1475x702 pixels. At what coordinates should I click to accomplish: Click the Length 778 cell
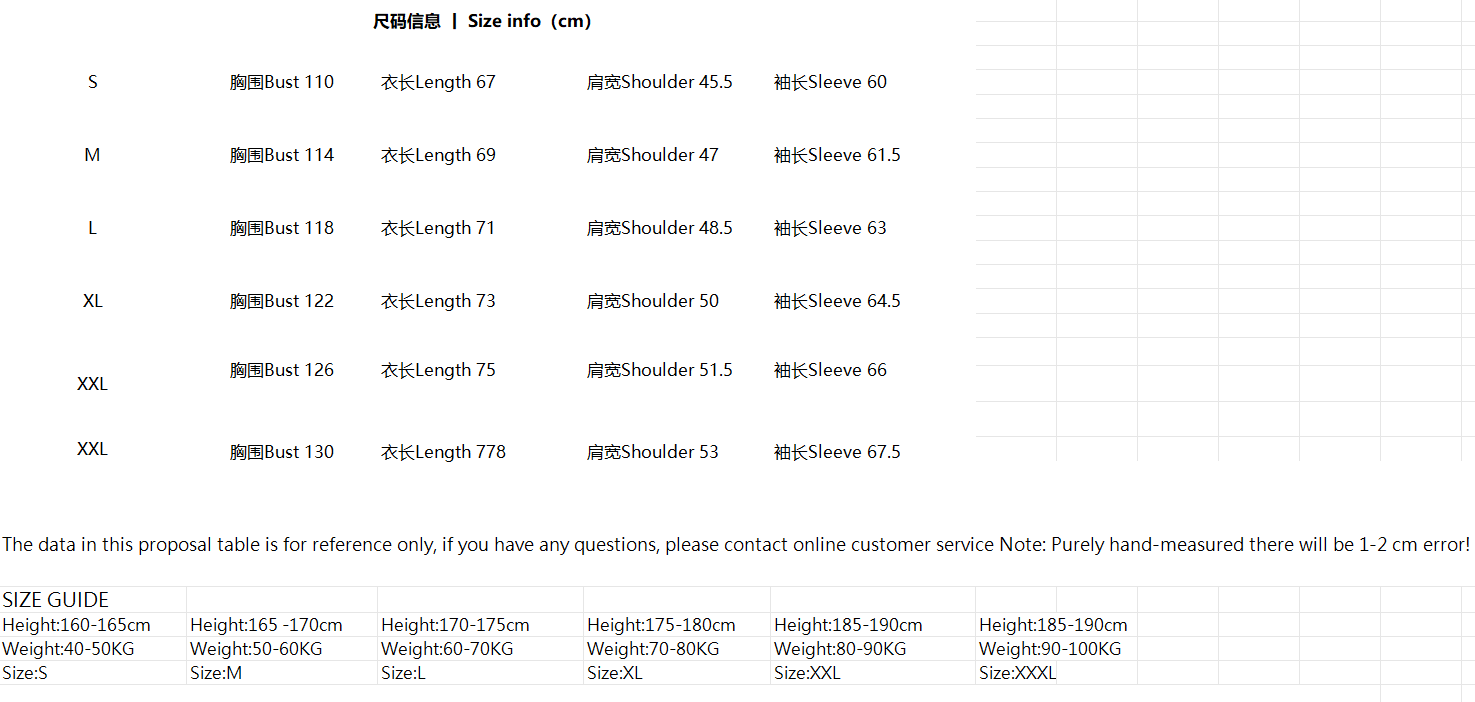443,452
